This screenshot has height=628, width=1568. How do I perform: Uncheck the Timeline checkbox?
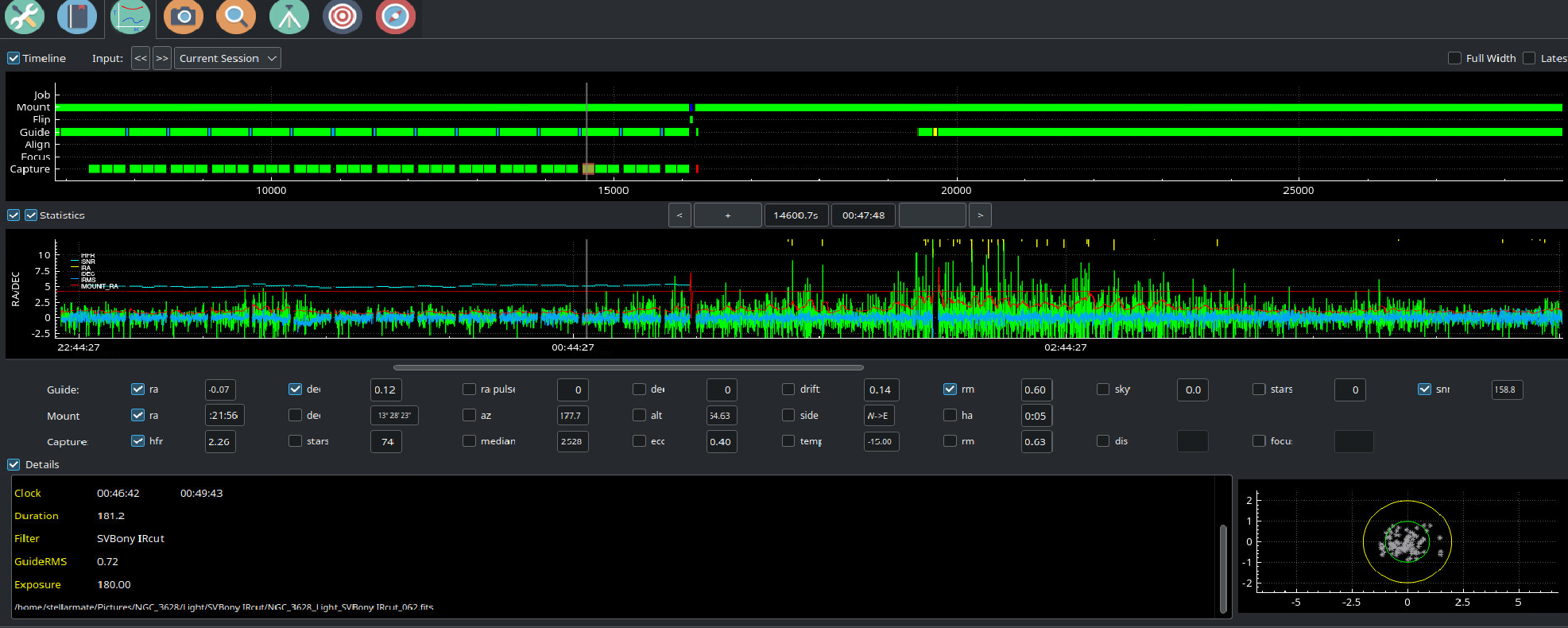pyautogui.click(x=14, y=58)
